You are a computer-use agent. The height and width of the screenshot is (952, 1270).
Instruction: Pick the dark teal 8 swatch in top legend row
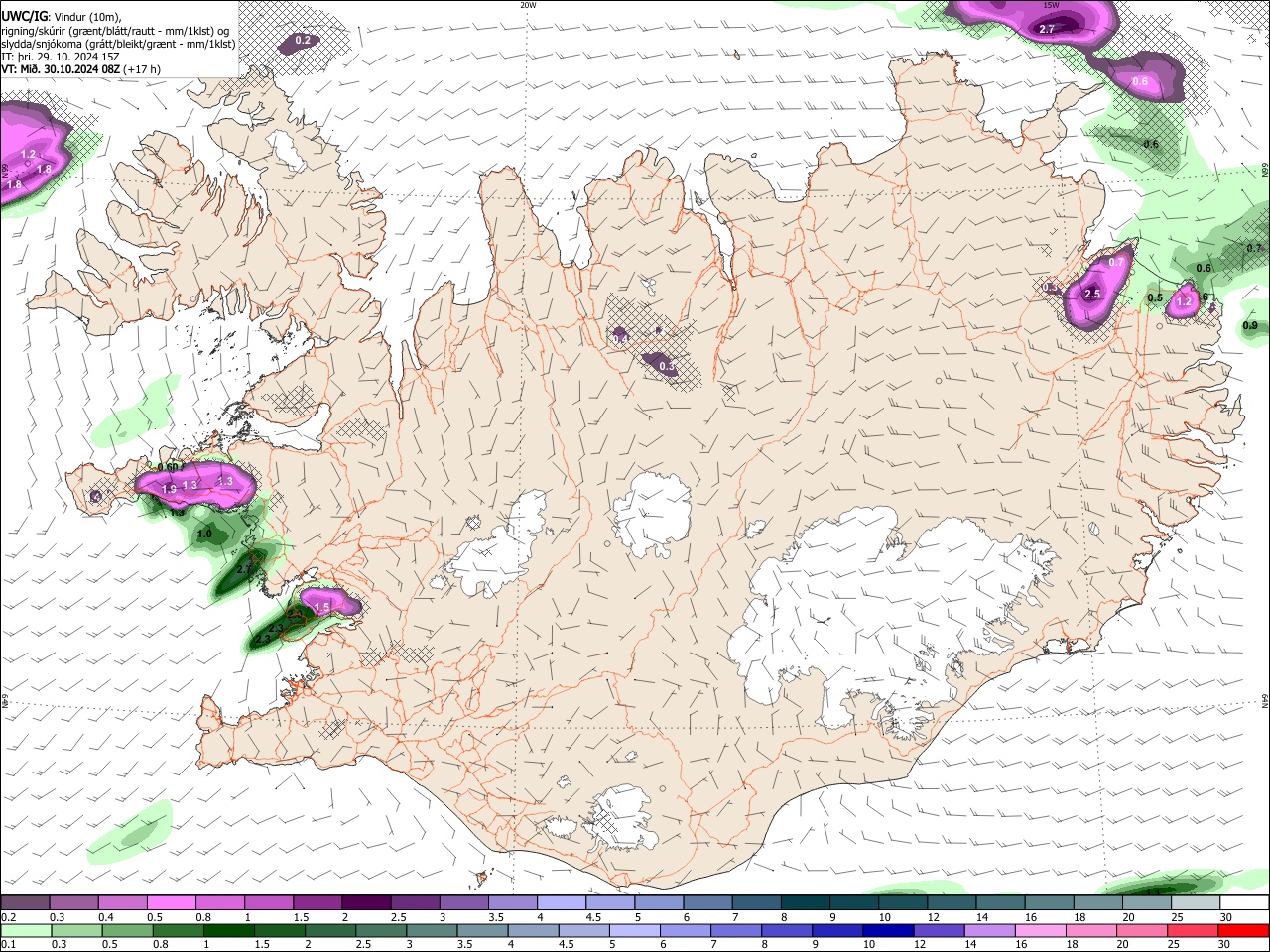(x=805, y=903)
